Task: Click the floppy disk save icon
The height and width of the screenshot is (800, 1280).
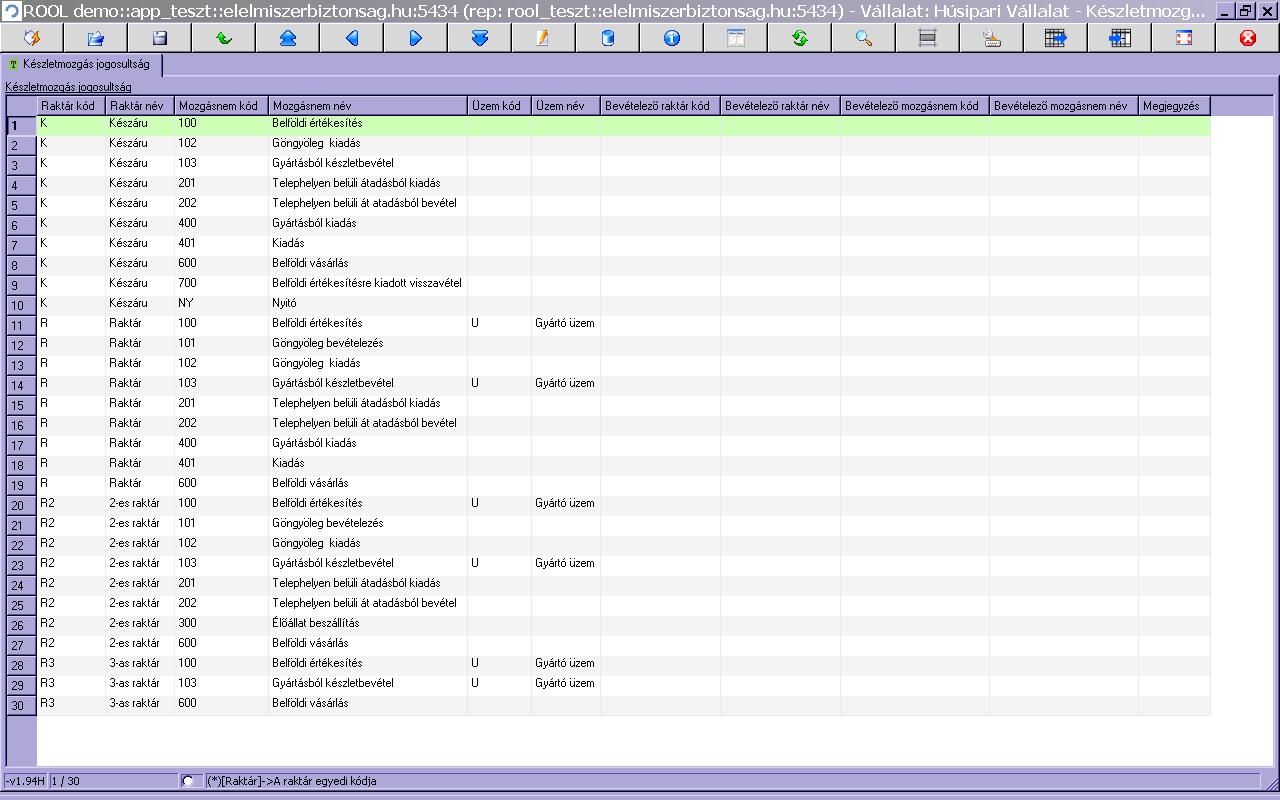Action: 160,38
